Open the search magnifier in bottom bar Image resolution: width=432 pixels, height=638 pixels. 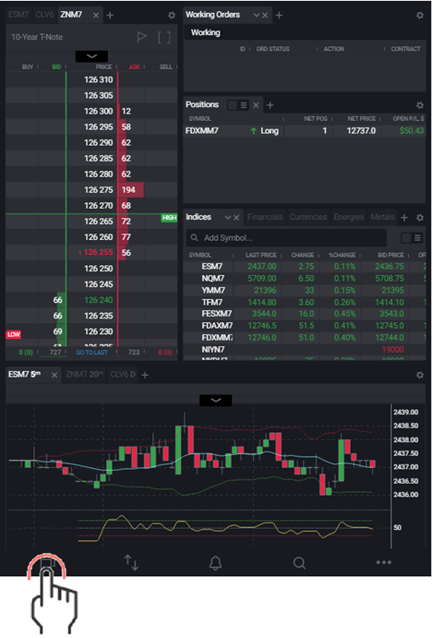click(299, 563)
